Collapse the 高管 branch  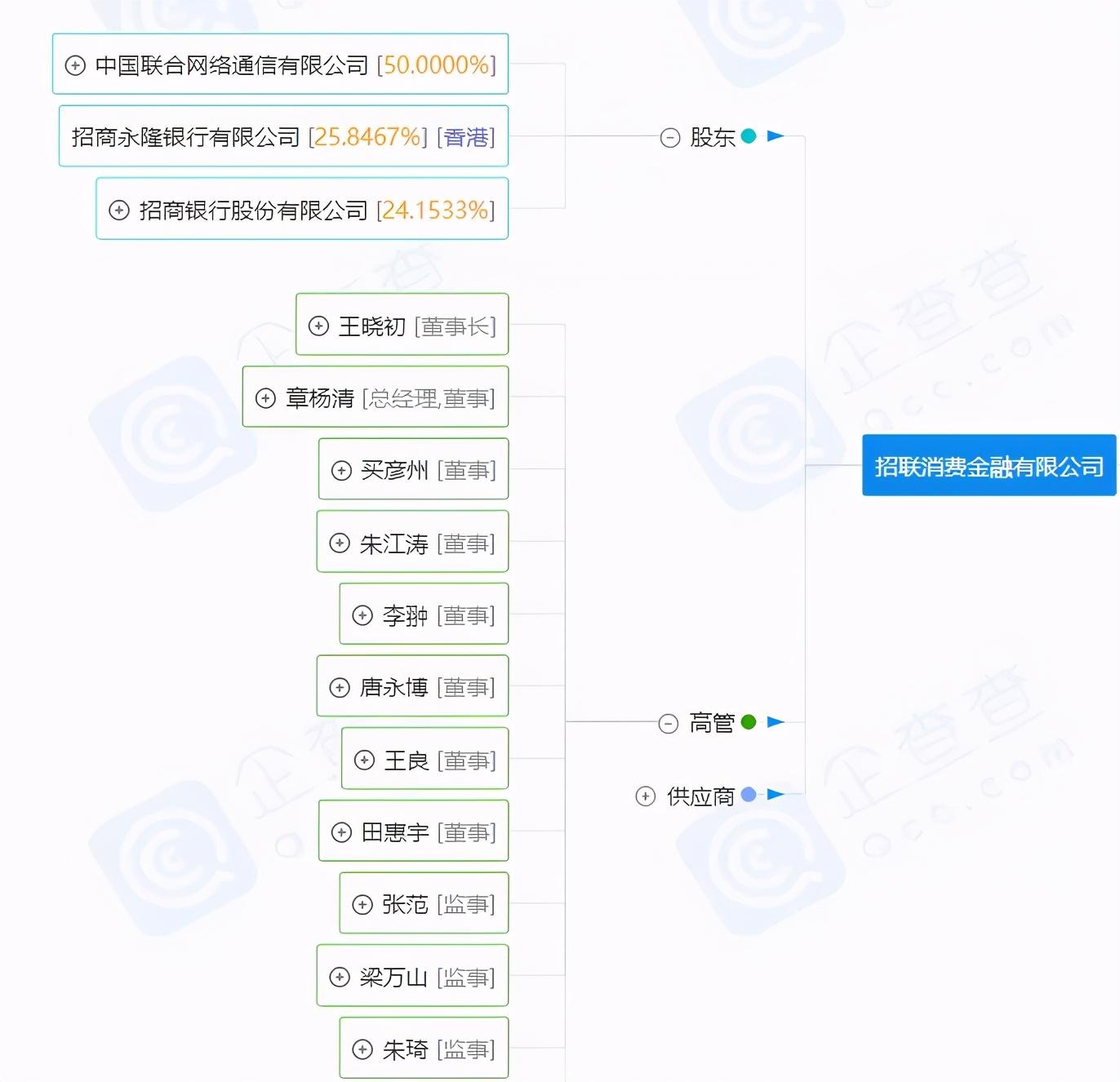pos(669,723)
